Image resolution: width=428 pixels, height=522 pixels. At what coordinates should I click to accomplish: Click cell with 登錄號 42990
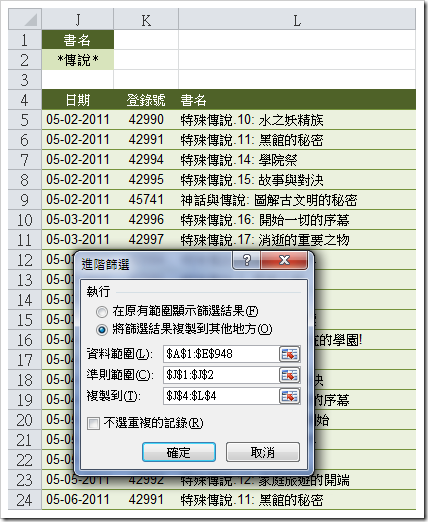coord(146,120)
